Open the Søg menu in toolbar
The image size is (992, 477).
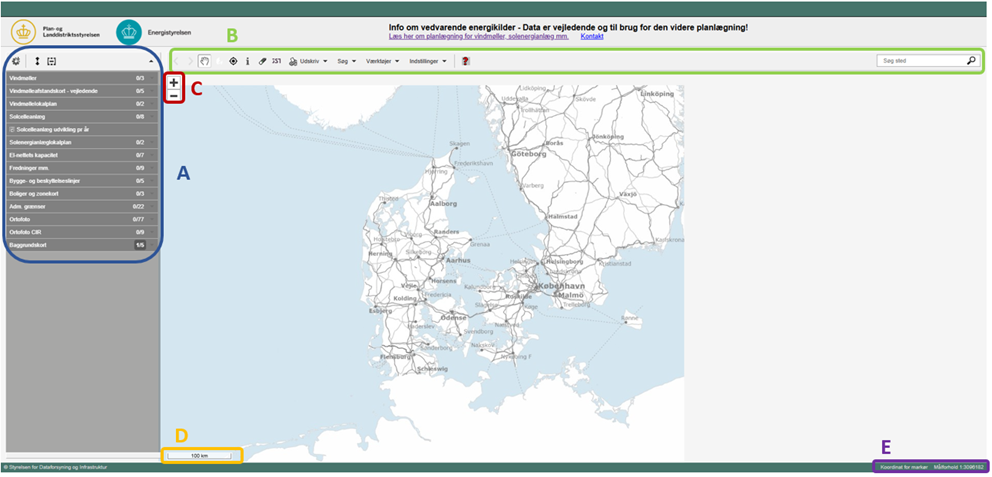click(x=346, y=61)
